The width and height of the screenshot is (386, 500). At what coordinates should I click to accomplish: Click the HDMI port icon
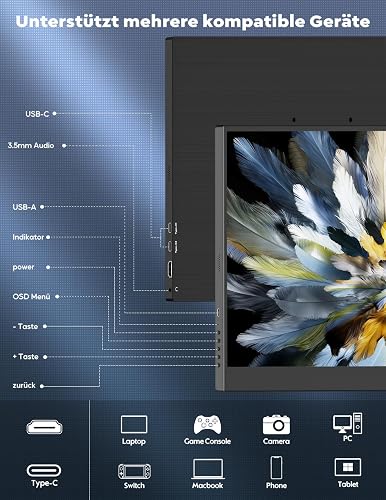point(44,427)
